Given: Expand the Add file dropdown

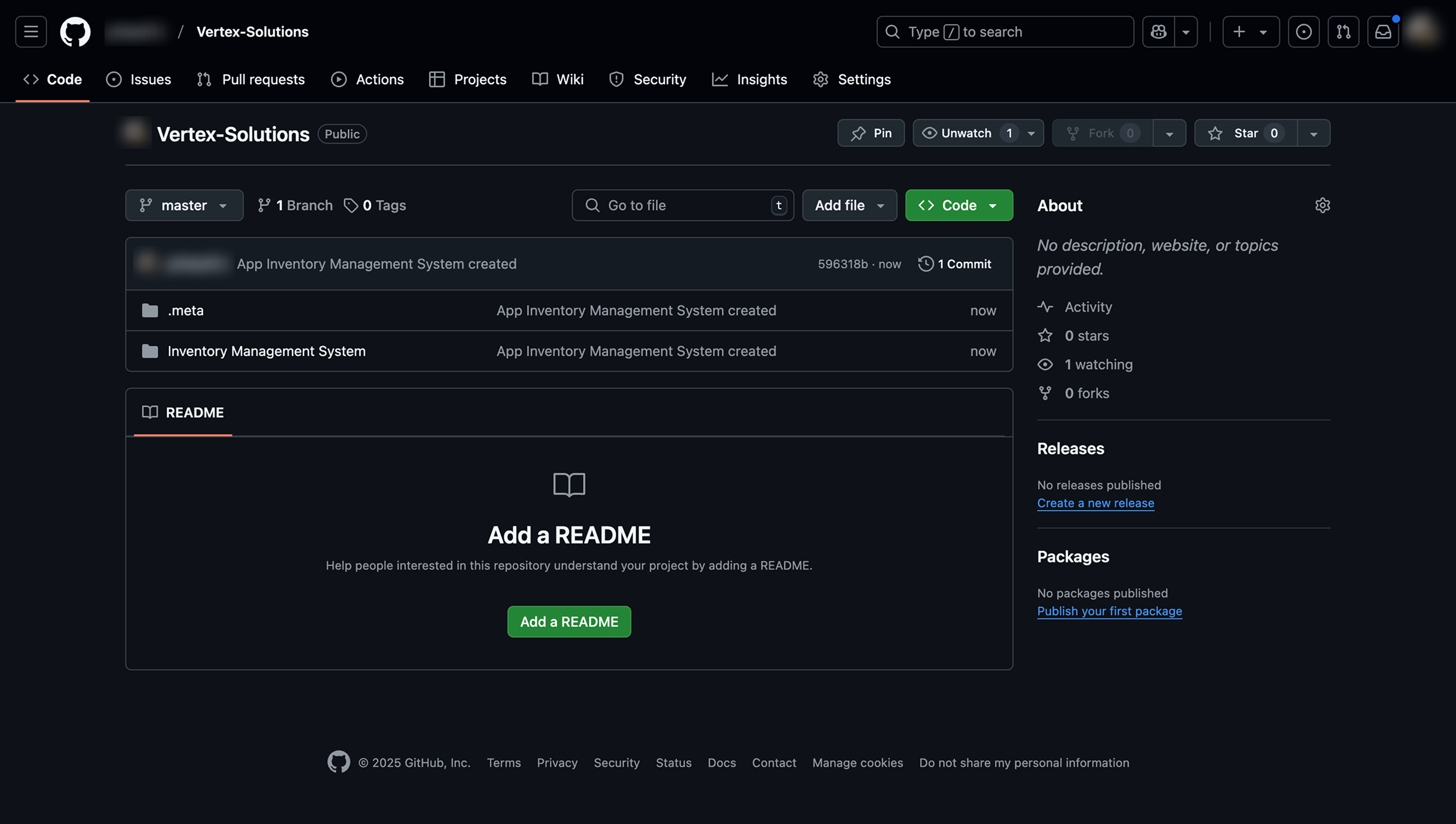Looking at the screenshot, I should click(849, 205).
